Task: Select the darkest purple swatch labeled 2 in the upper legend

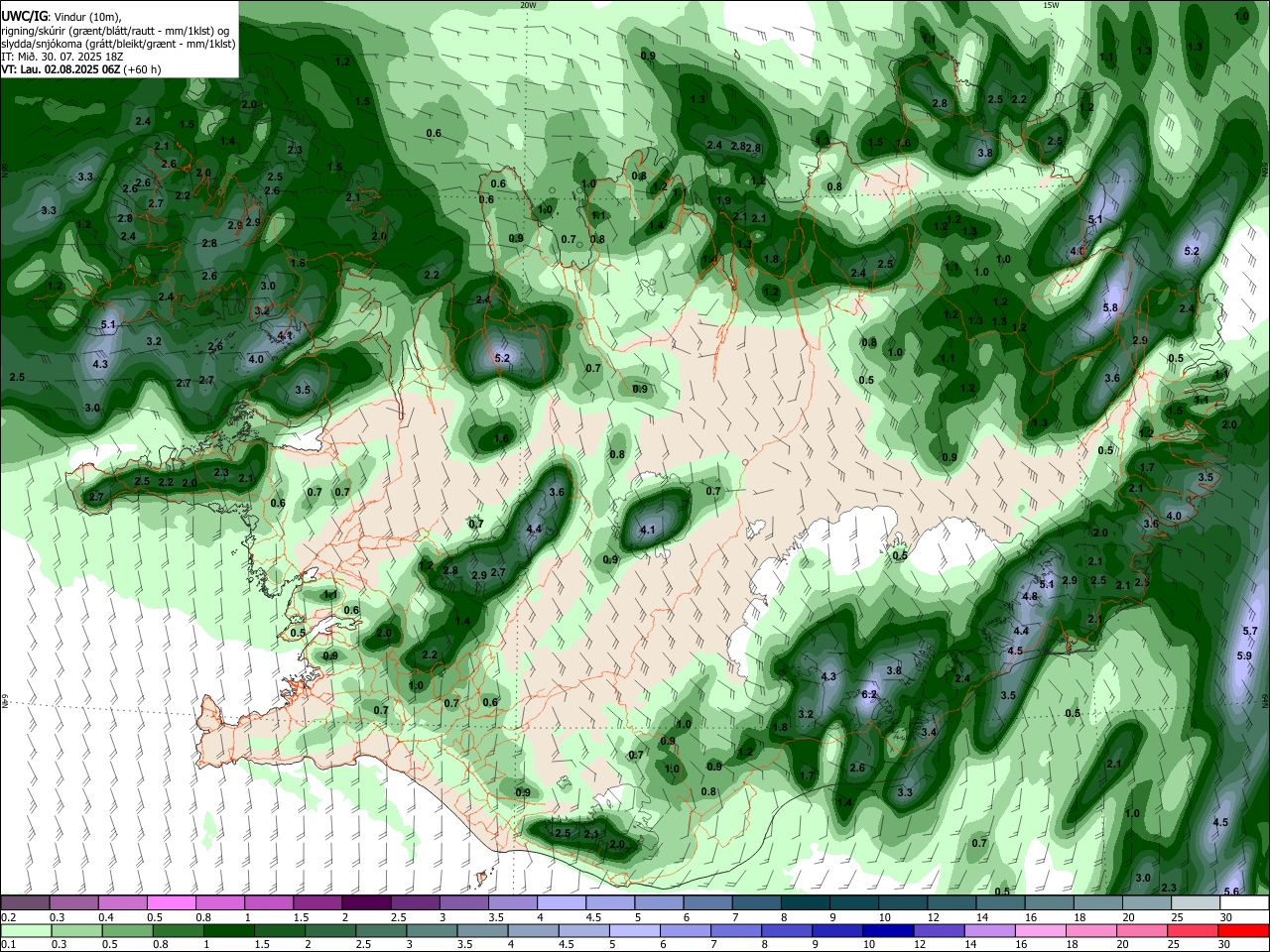Action: click(x=365, y=903)
